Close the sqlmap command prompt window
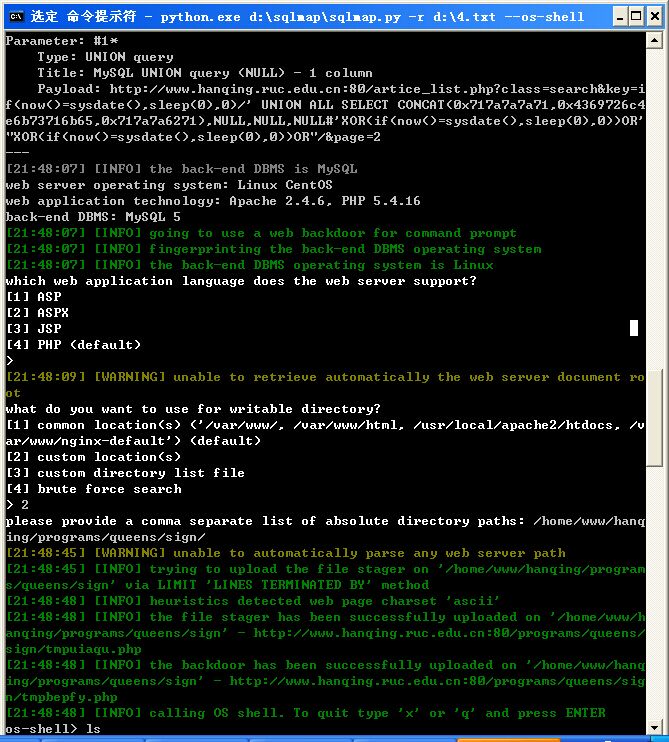 pyautogui.click(x=655, y=17)
